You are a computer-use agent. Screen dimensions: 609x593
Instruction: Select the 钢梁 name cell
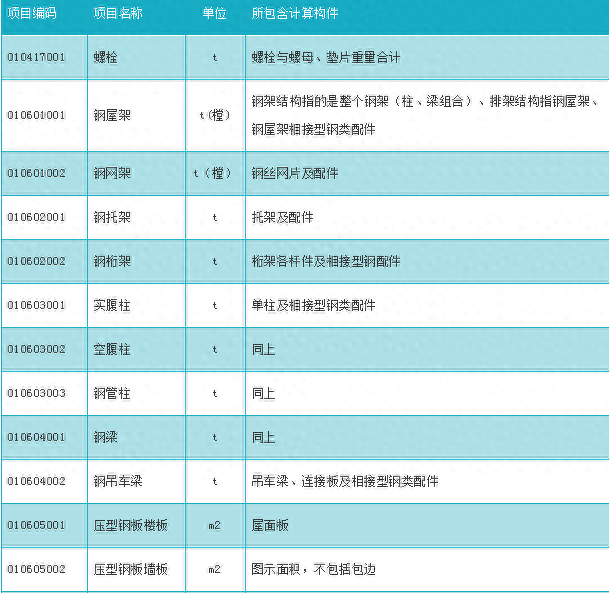tap(106, 437)
